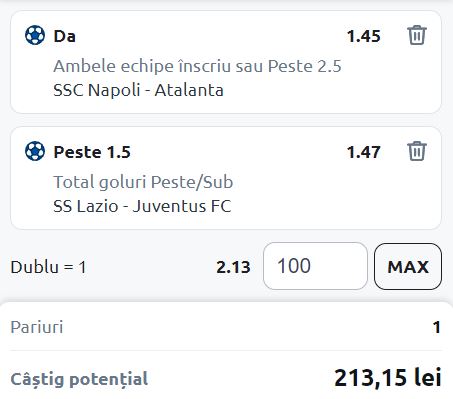The image size is (453, 399).
Task: Click the Dublu = 1 bet type label
Action: tap(48, 267)
